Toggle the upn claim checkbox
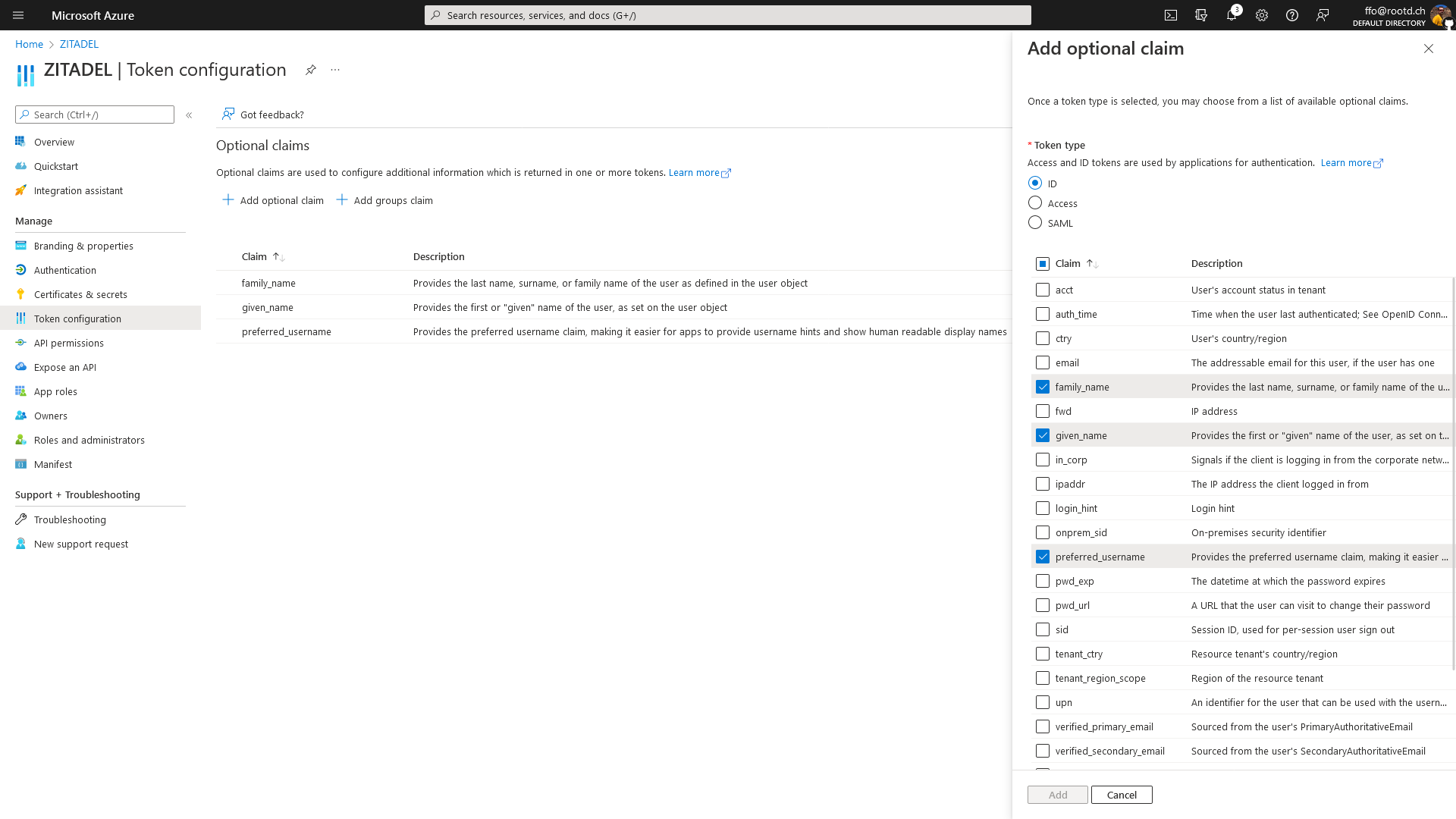This screenshot has width=1456, height=819. point(1042,702)
